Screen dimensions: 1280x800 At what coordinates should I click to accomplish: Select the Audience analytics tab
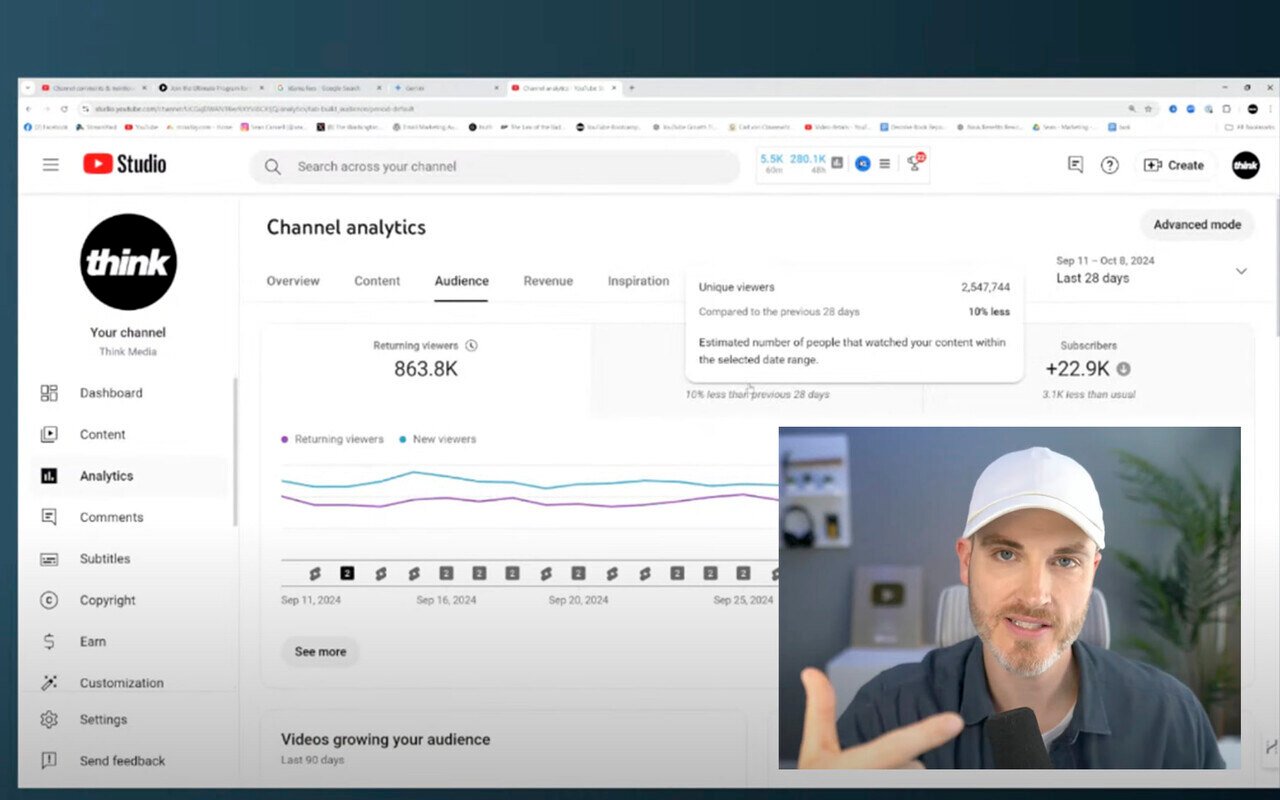(x=461, y=281)
